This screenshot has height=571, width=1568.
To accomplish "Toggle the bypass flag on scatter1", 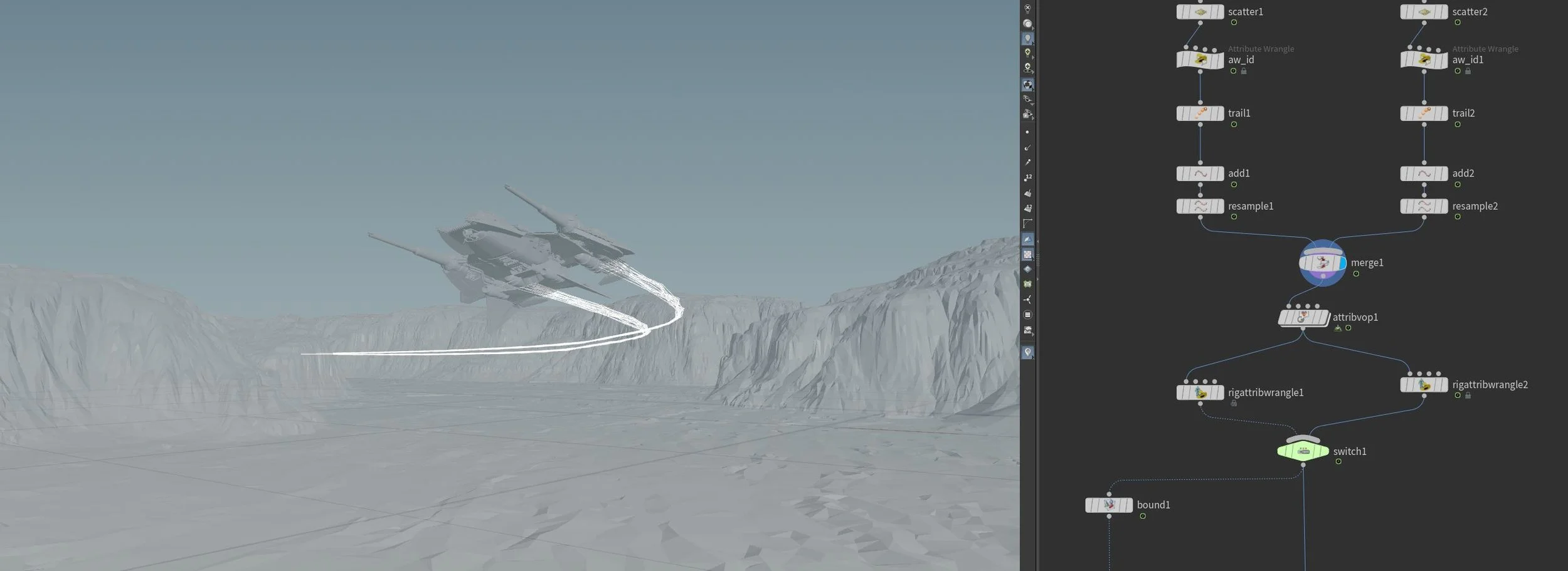I will click(x=1180, y=12).
